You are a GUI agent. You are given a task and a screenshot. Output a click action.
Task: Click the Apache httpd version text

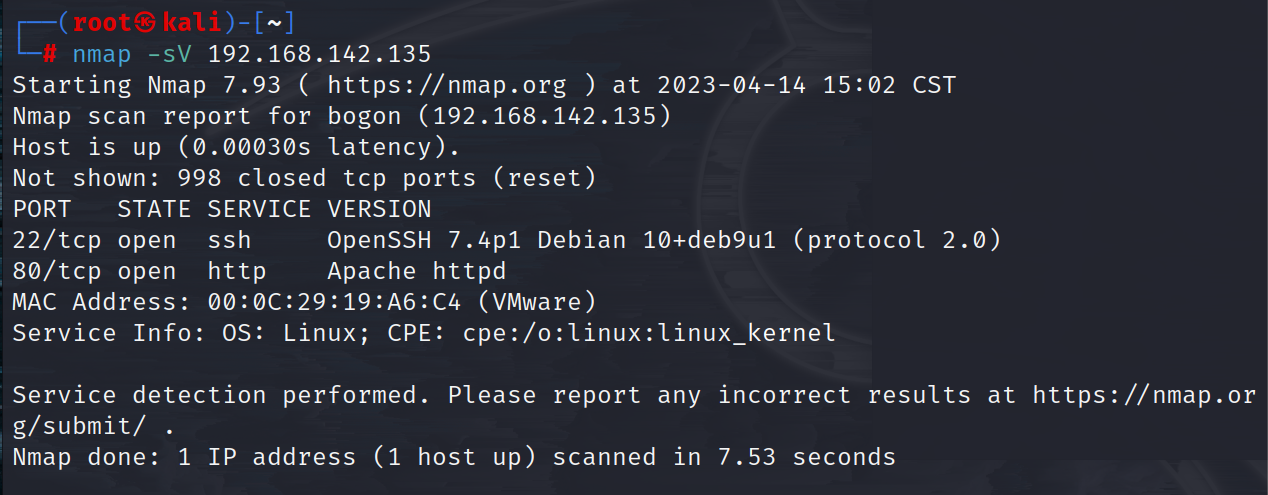click(416, 271)
